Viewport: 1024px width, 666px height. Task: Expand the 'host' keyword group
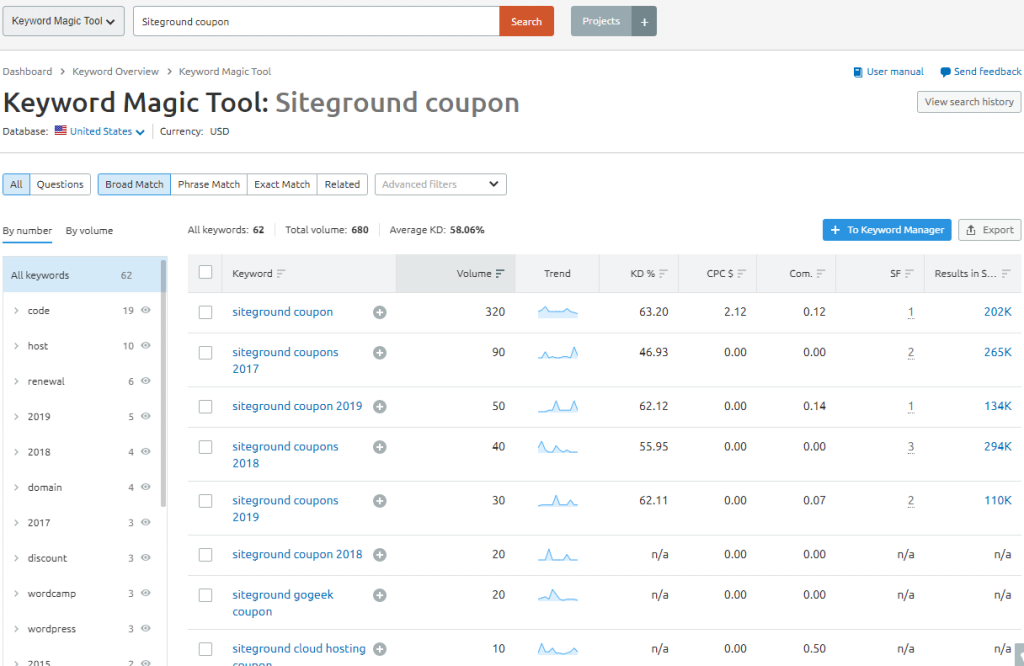click(x=16, y=346)
